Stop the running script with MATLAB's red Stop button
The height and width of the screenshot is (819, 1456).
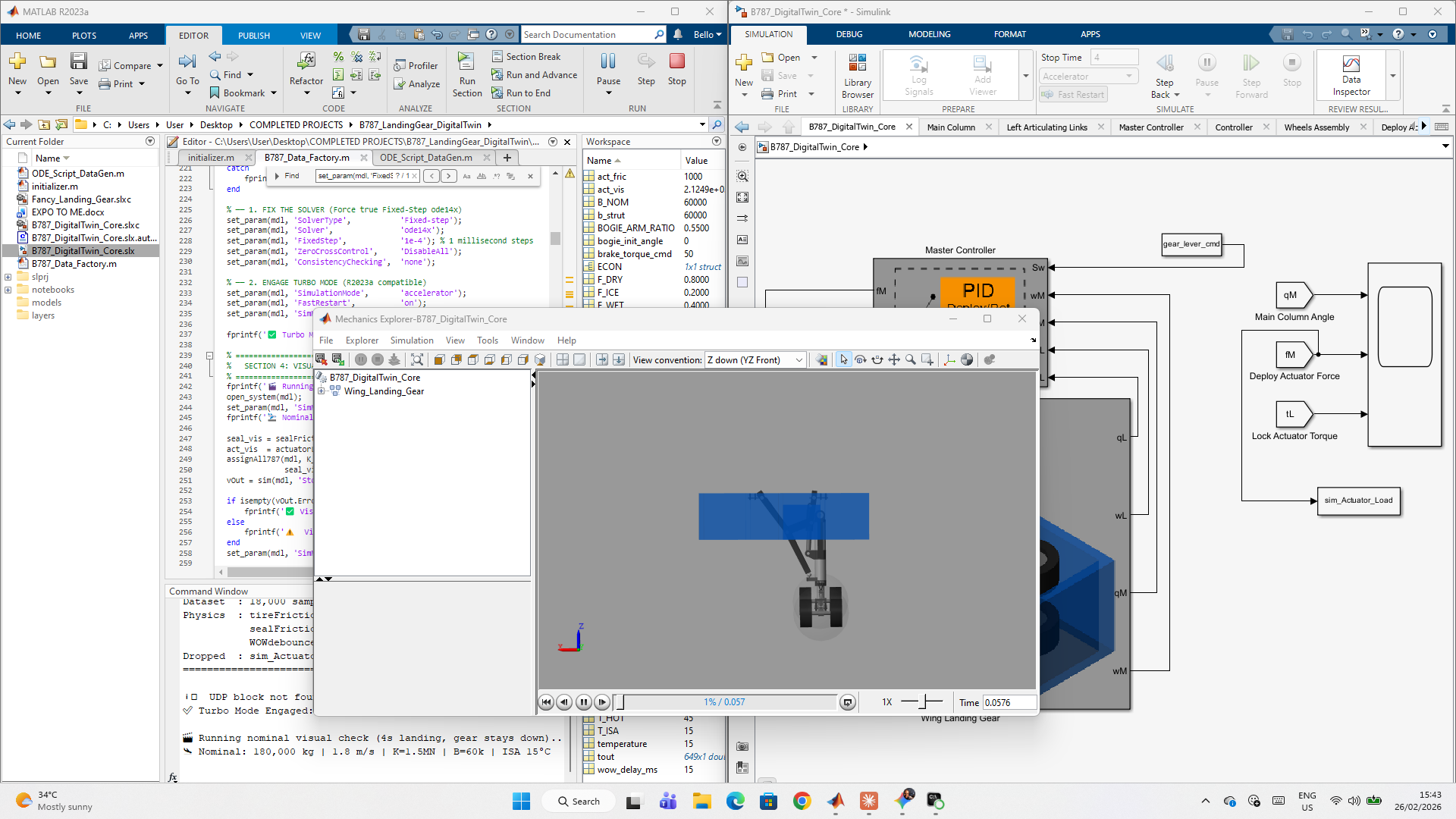(677, 61)
